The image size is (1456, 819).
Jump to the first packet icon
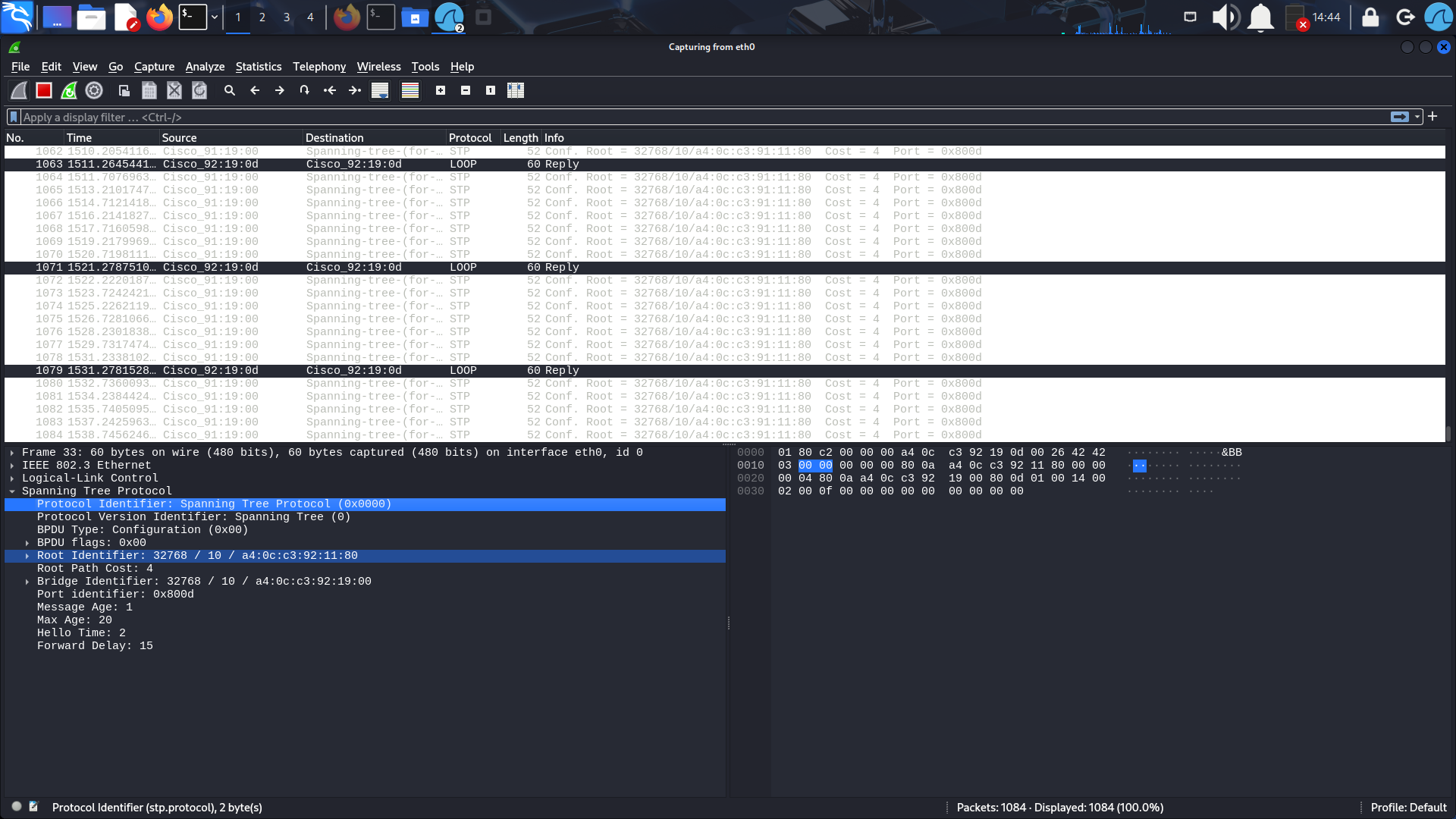[330, 90]
